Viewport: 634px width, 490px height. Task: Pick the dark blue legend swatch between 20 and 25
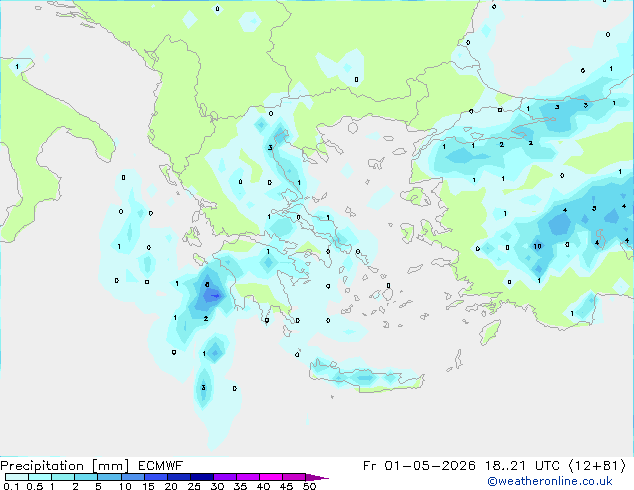coord(179,477)
